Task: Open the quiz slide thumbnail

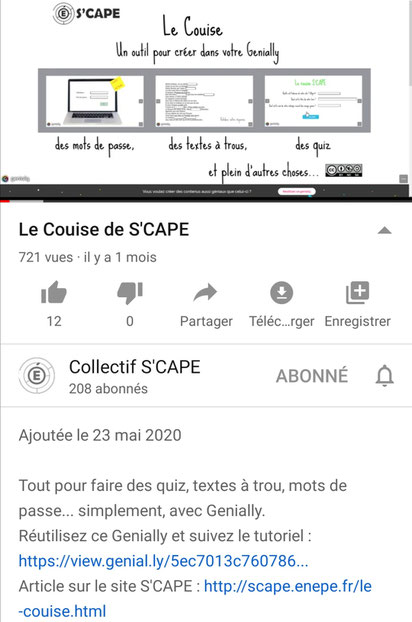Action: 314,101
